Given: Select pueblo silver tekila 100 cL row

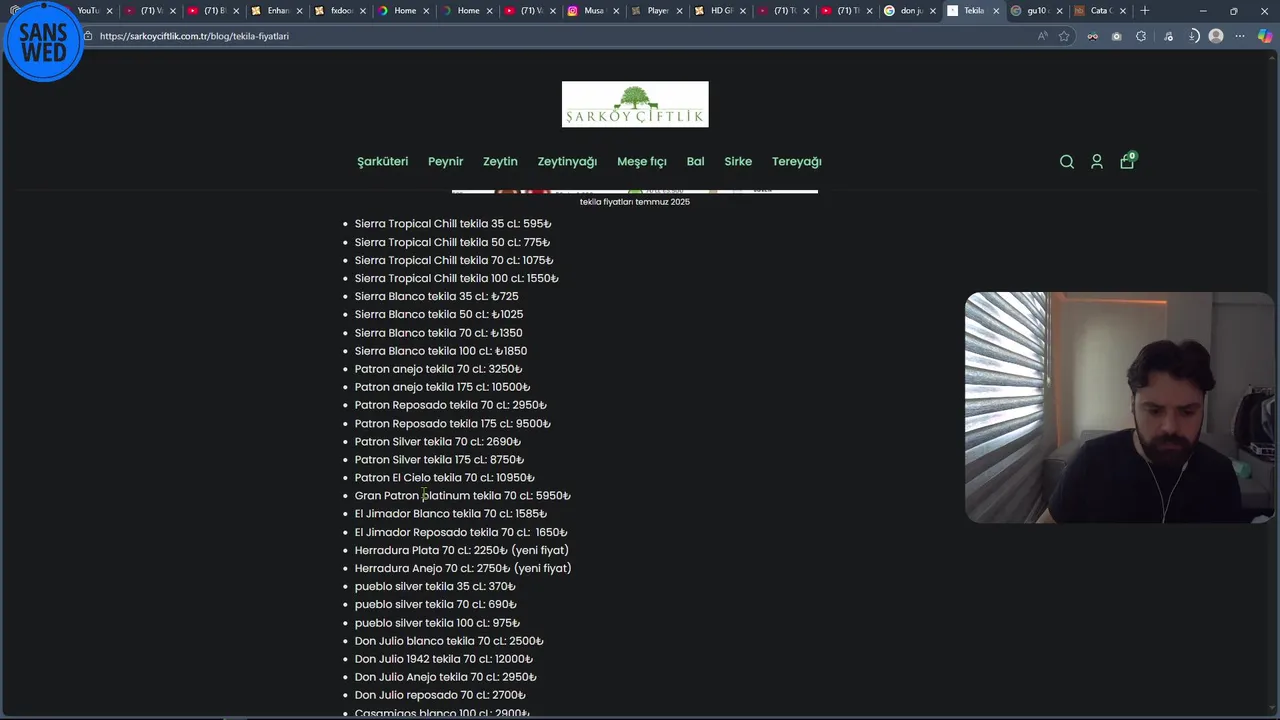Looking at the screenshot, I should click(x=437, y=623).
